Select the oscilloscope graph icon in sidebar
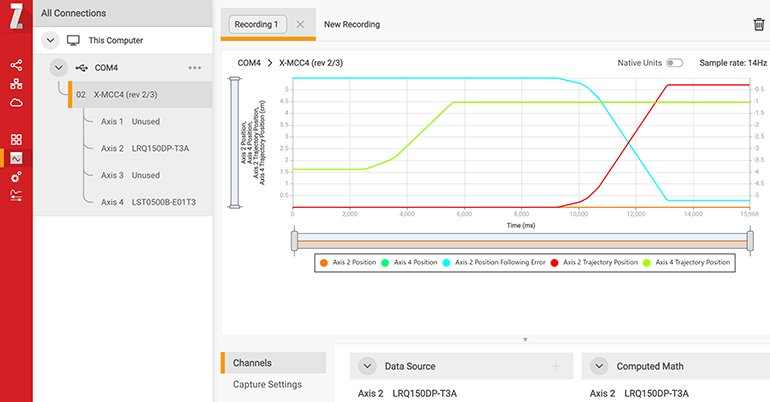This screenshot has height=402, width=770. coord(16,158)
